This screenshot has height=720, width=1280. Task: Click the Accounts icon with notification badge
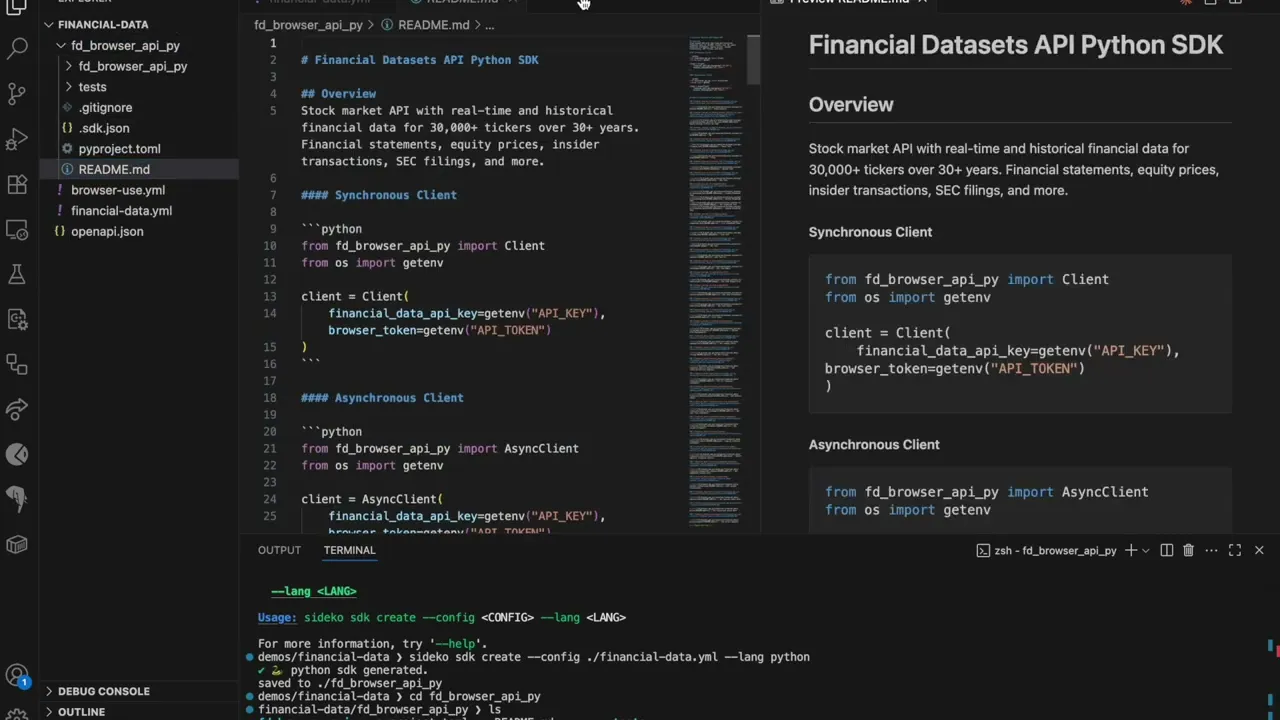click(17, 677)
